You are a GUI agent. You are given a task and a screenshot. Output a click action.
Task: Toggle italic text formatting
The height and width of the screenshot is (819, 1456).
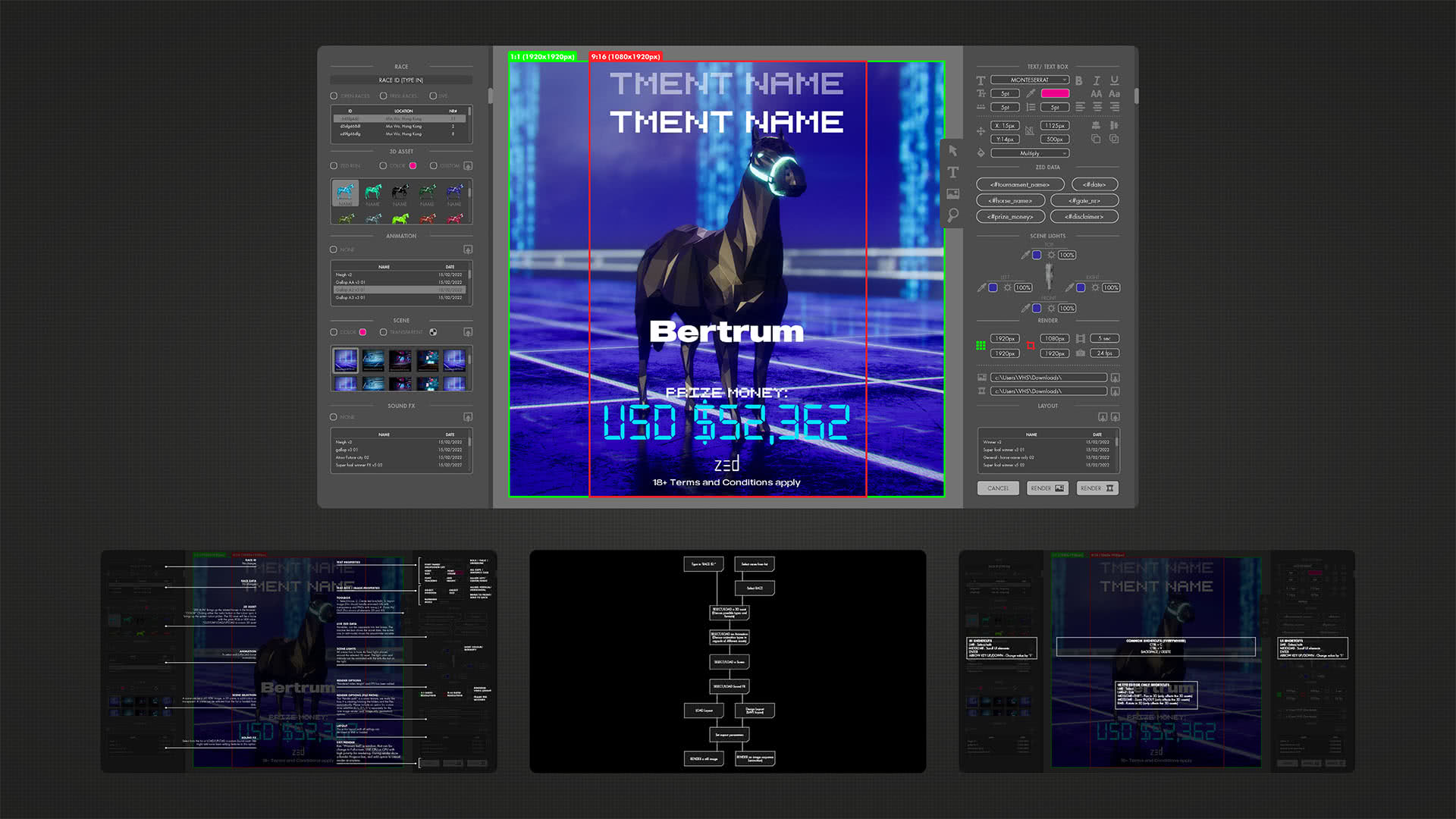click(x=1097, y=80)
